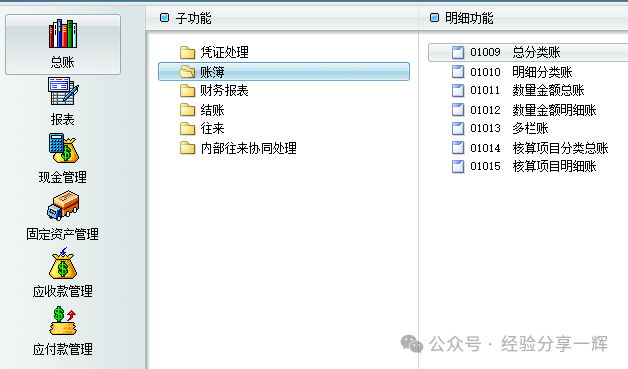
Task: Select the 应收款管理 money bag icon
Action: point(63,263)
